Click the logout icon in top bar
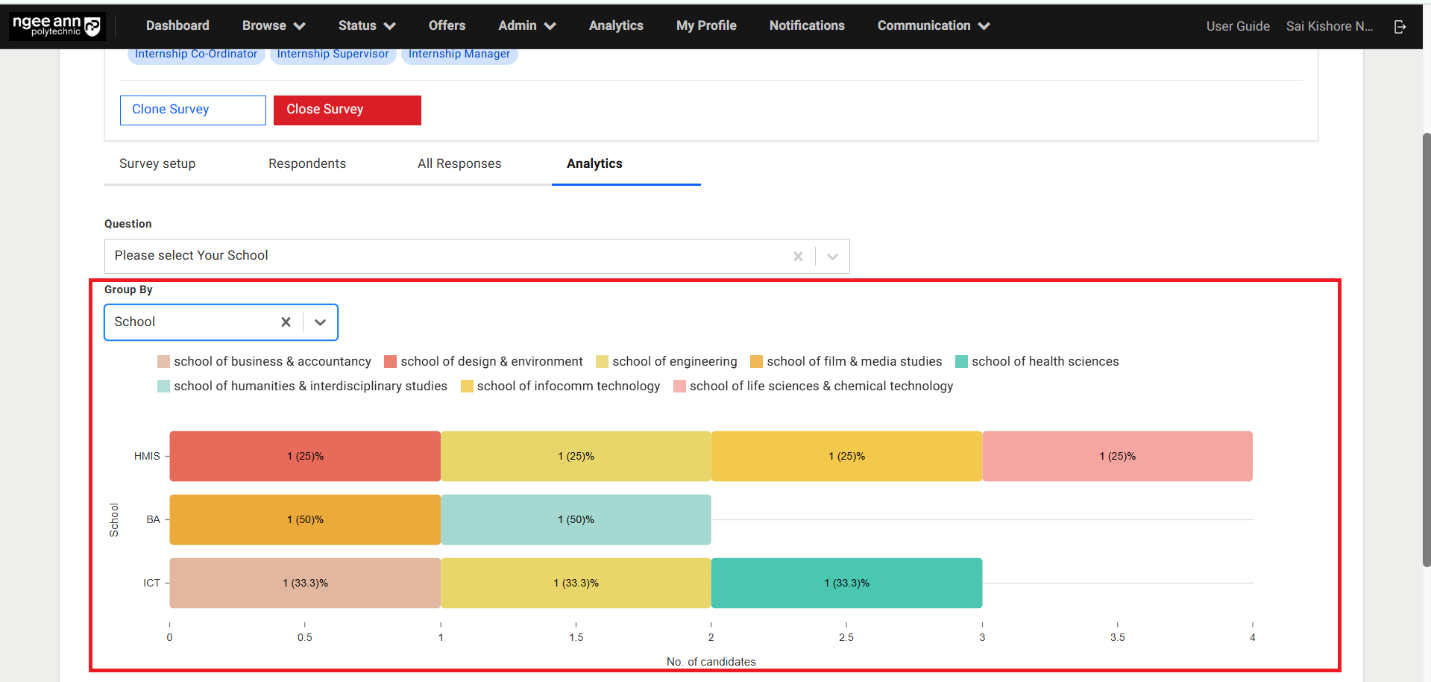The width and height of the screenshot is (1431, 682). pos(1400,27)
